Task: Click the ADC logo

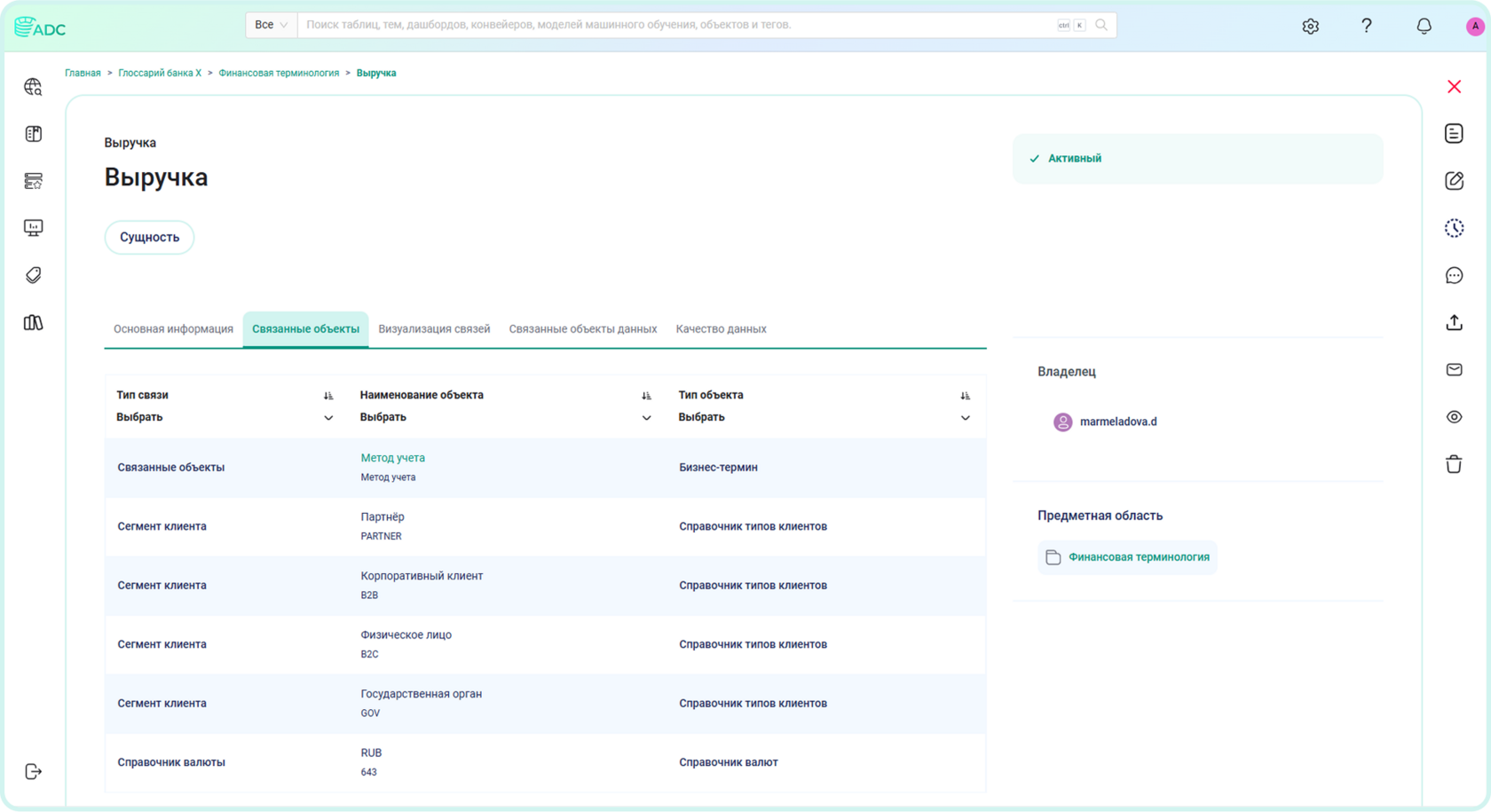Action: pyautogui.click(x=40, y=28)
